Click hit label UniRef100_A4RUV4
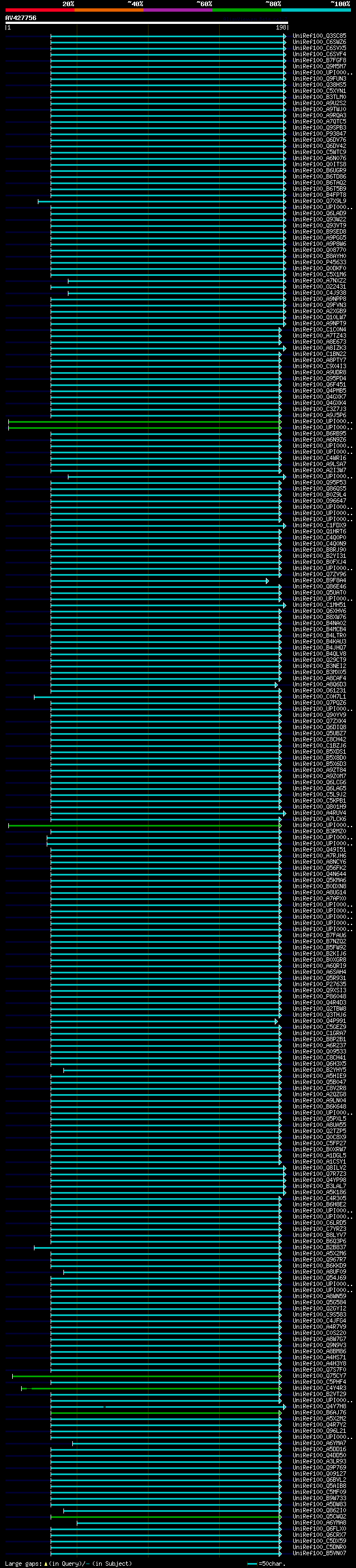This screenshot has width=356, height=1568. point(319,813)
